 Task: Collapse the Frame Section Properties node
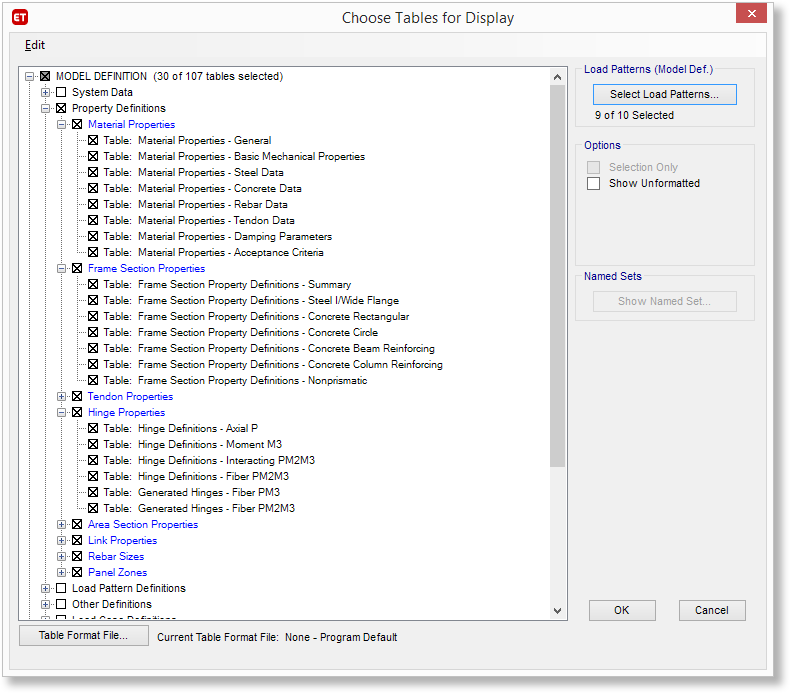(x=61, y=268)
